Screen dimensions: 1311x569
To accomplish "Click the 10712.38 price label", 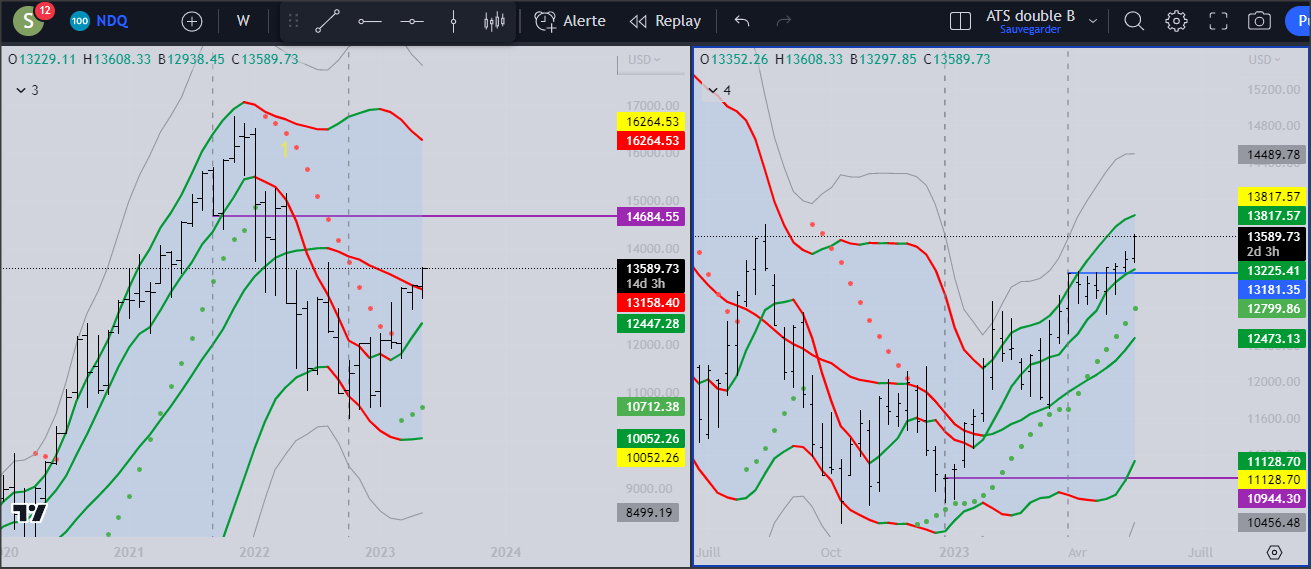I will (x=651, y=407).
